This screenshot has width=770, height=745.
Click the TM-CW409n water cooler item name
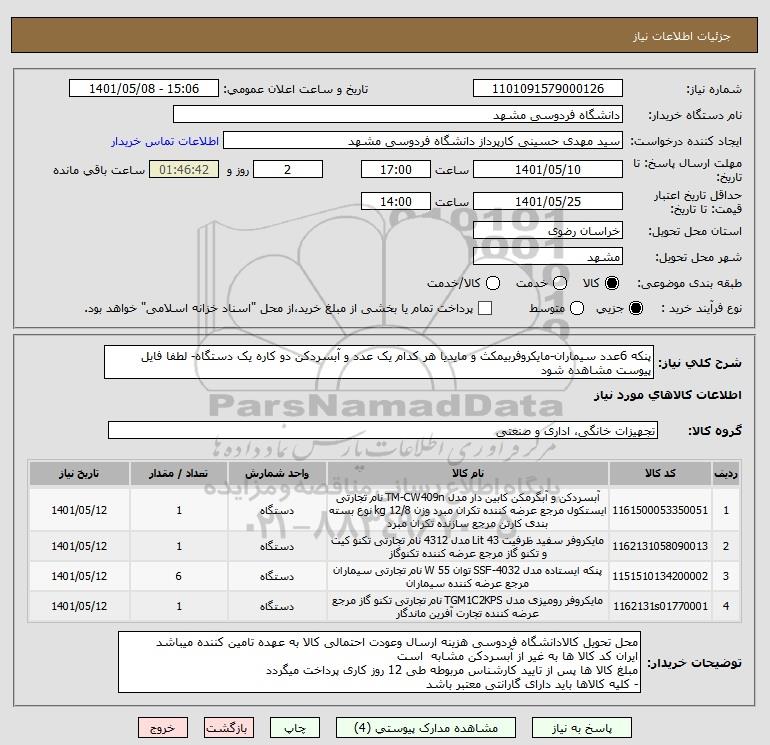coord(468,510)
